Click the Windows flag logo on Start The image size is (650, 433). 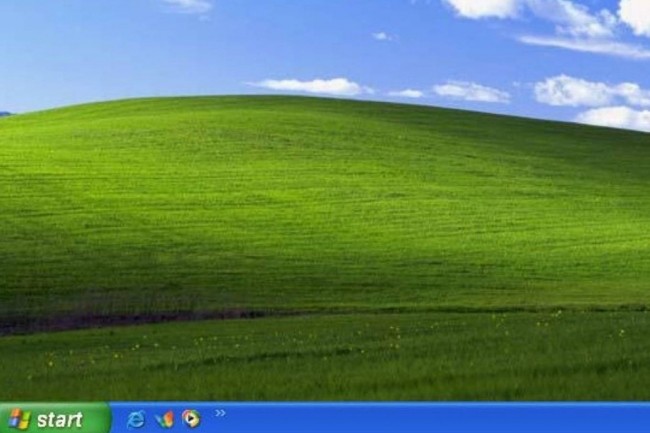click(19, 419)
